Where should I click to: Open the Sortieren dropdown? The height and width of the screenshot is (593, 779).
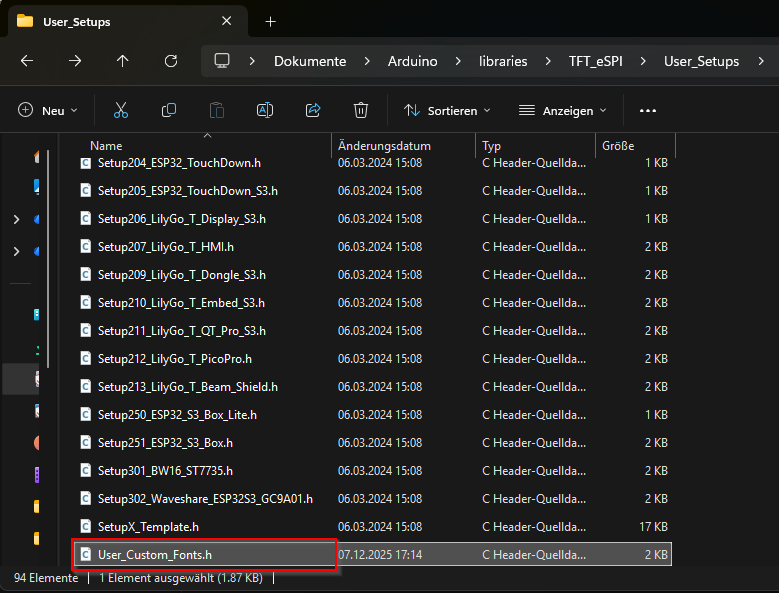[447, 111]
